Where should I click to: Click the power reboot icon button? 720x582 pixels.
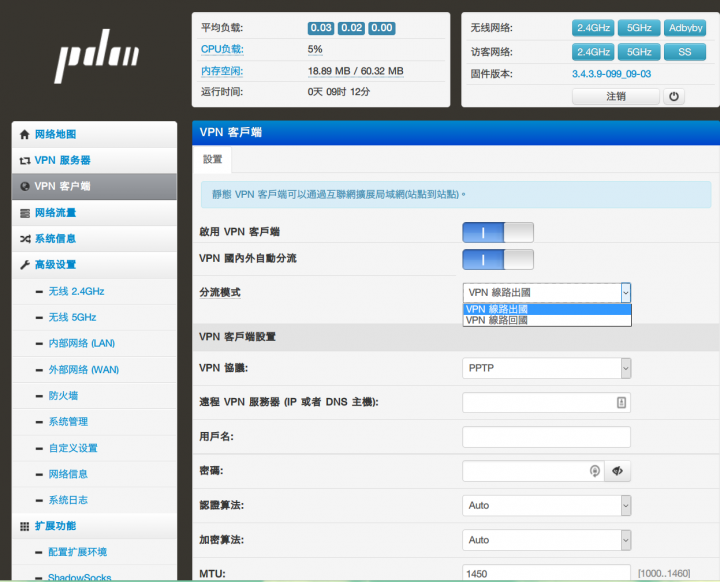[674, 96]
